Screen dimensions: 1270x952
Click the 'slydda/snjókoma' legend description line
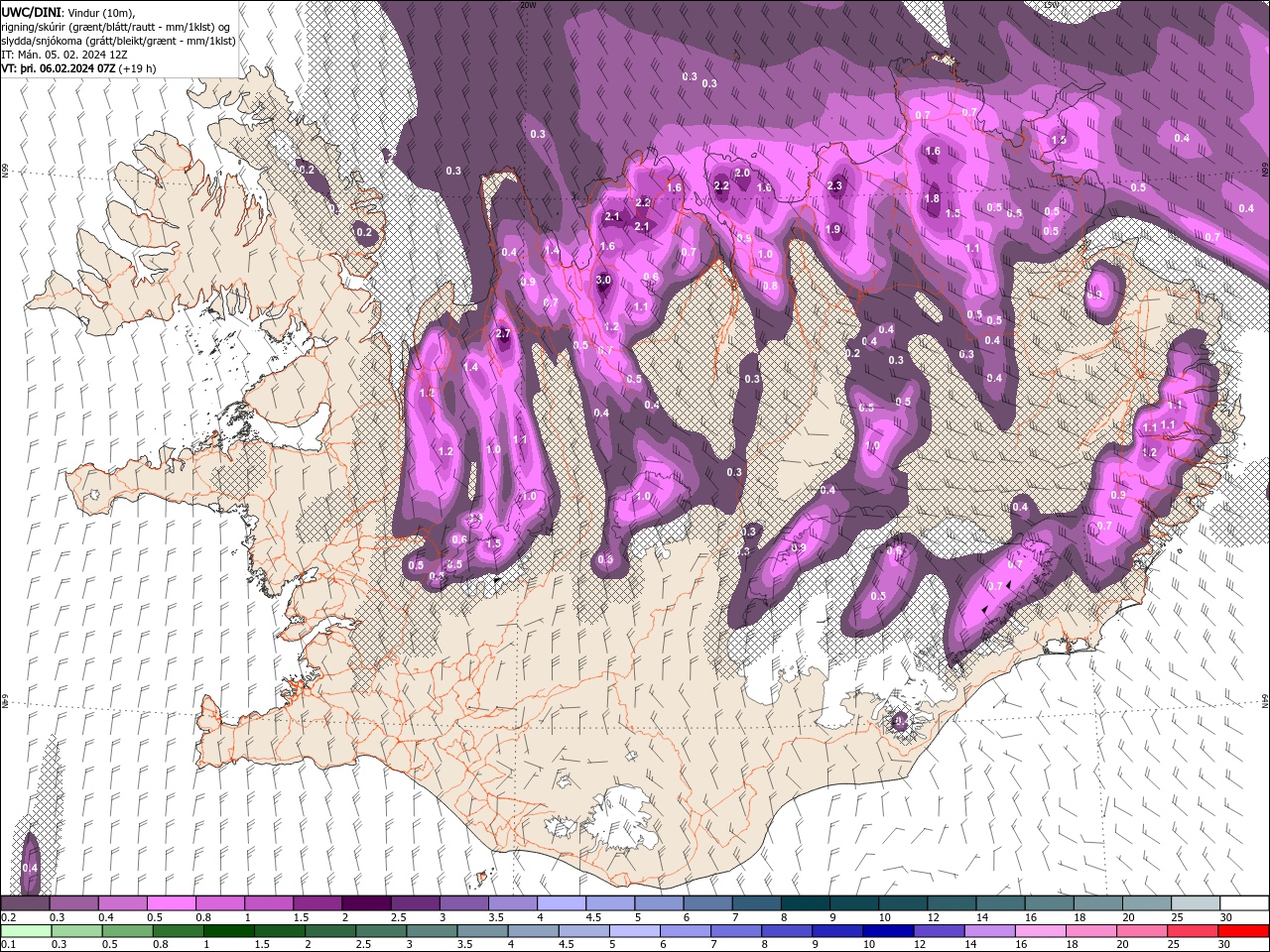(118, 41)
